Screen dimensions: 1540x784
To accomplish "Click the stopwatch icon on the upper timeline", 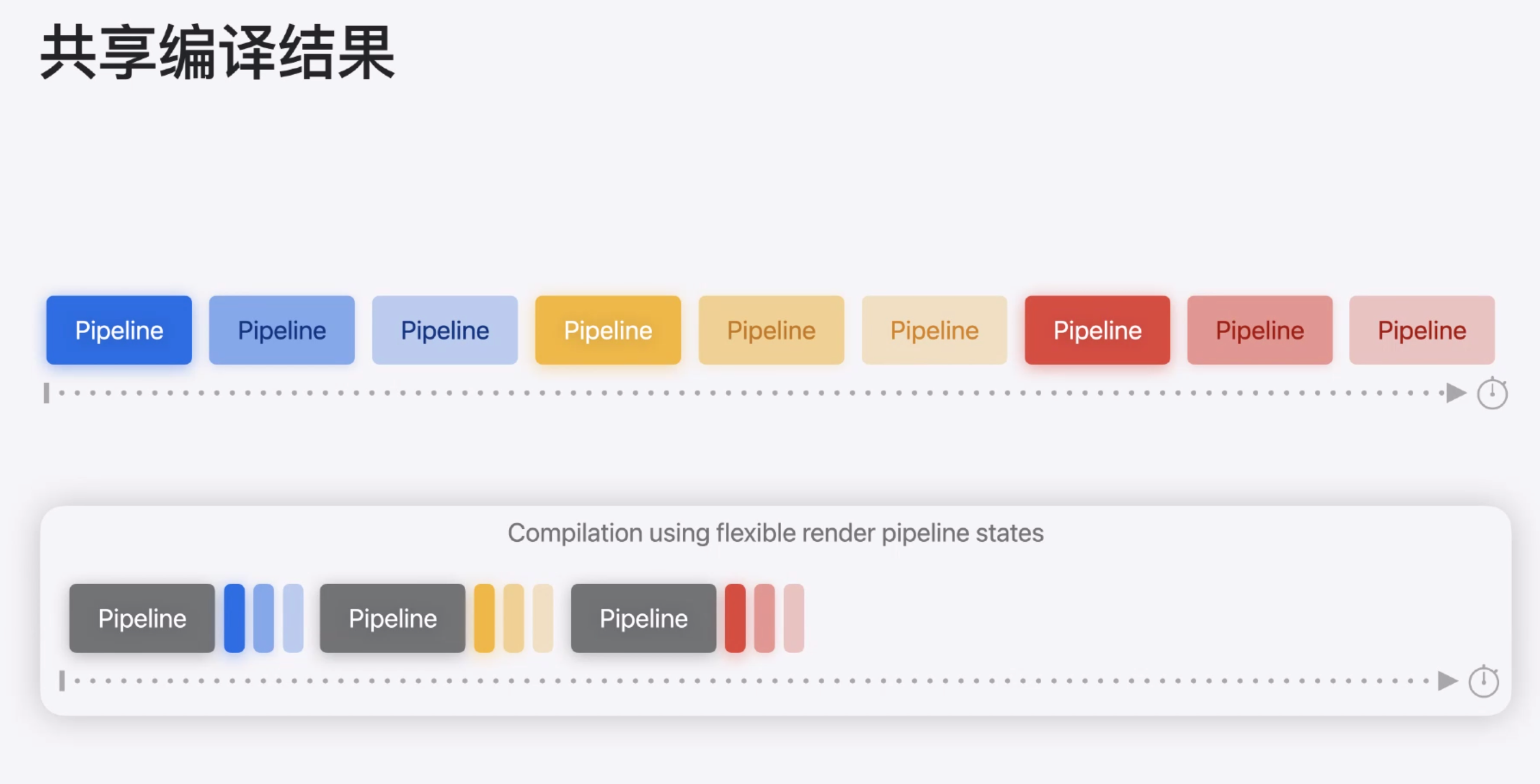I will click(1492, 393).
